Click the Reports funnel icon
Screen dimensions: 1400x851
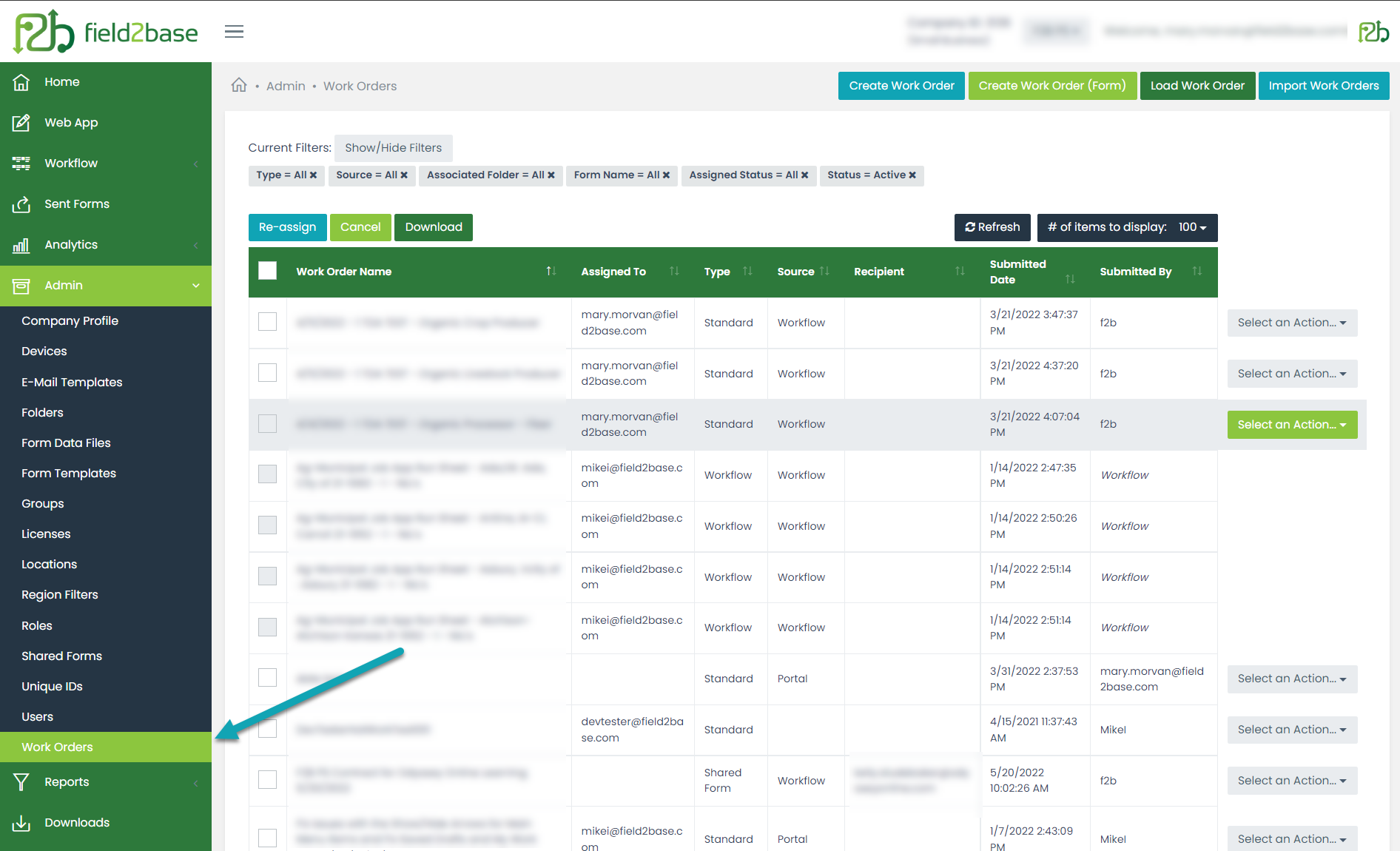point(21,782)
